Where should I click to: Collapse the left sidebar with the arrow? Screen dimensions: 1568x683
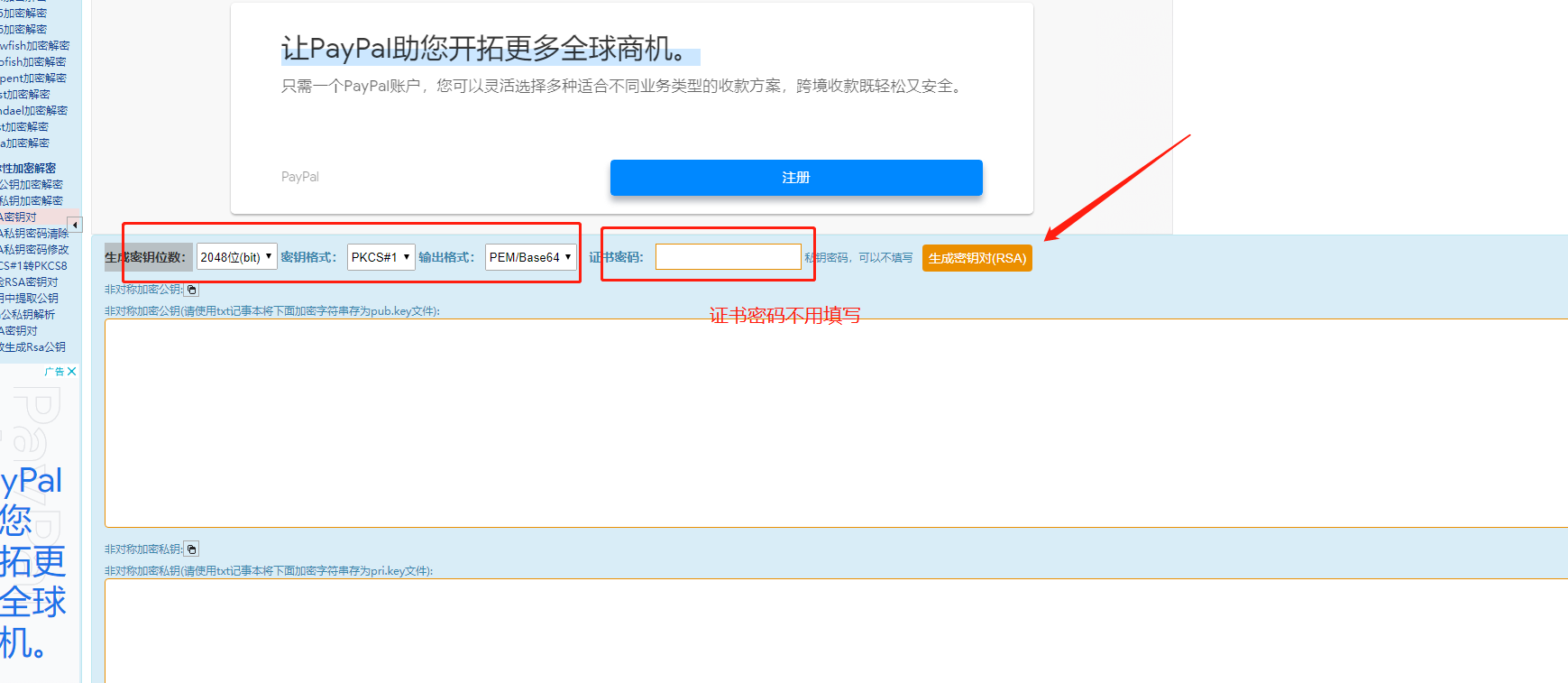(75, 225)
